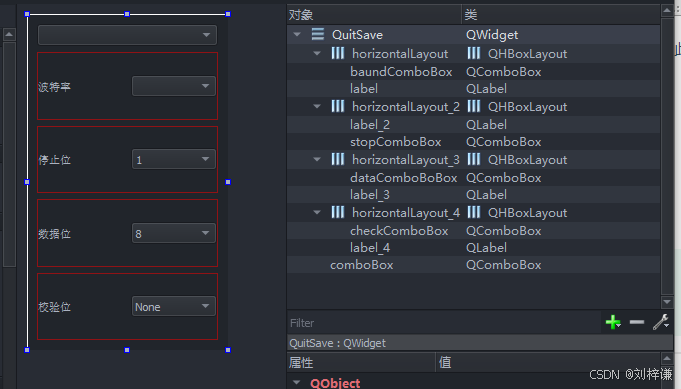Select dataComboBoBox in the object tree
The image size is (681, 389).
(x=403, y=178)
